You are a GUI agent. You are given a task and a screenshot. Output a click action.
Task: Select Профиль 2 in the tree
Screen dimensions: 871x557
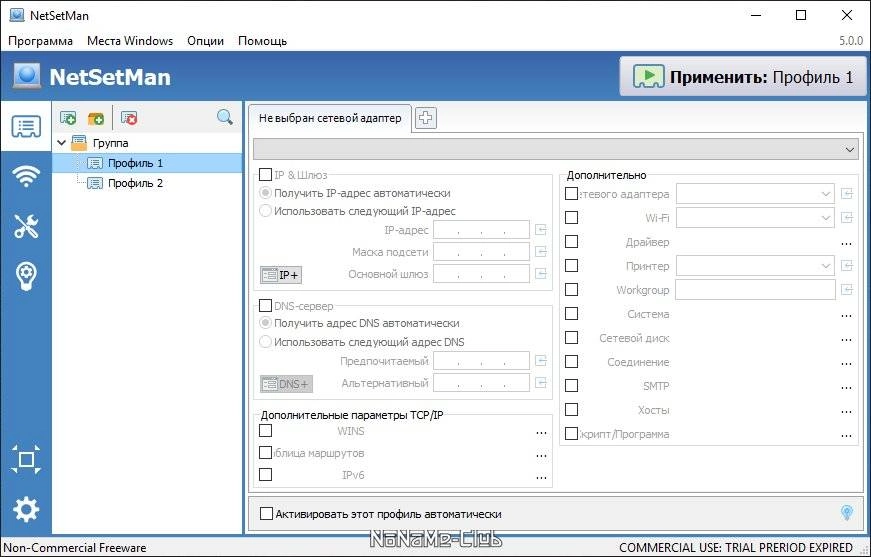tap(135, 183)
